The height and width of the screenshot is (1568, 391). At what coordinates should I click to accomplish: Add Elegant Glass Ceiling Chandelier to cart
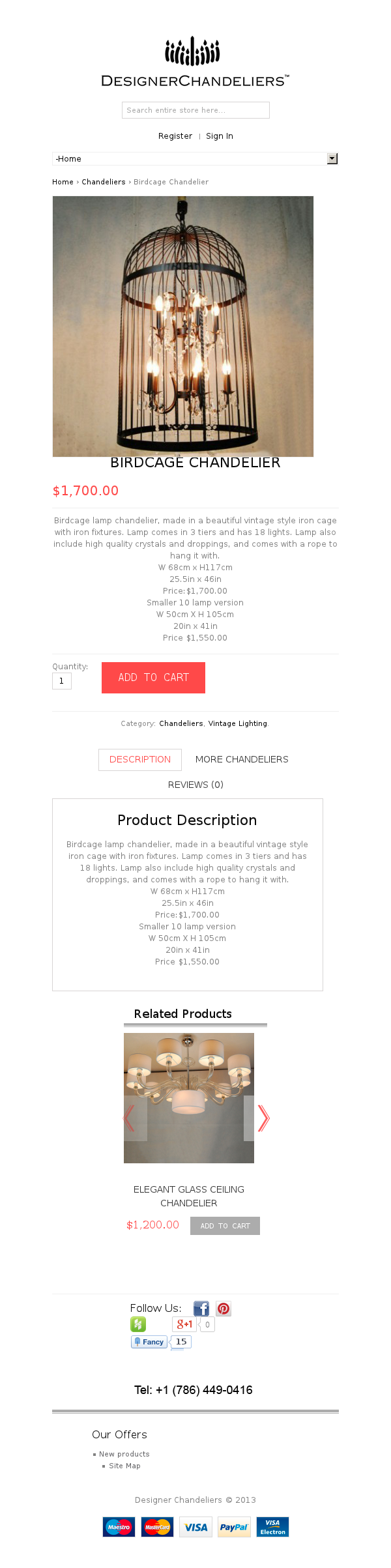coord(225,1226)
